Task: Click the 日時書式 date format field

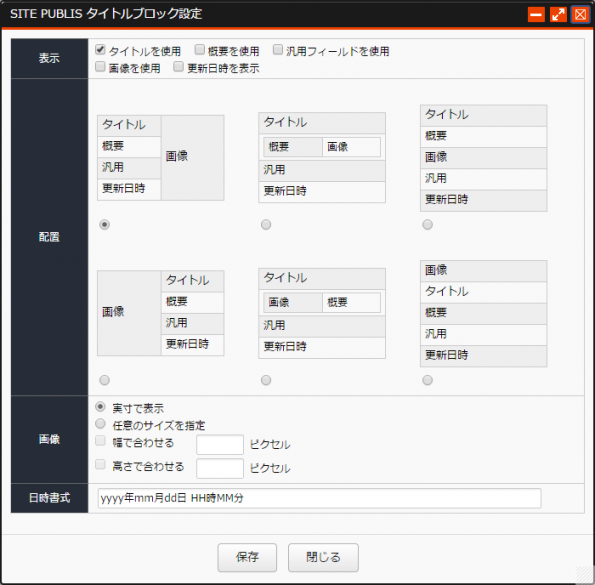Action: 319,498
